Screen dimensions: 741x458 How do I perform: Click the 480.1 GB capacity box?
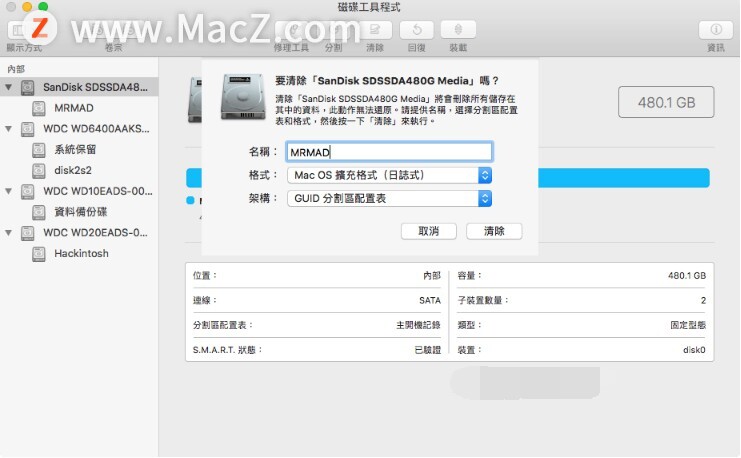point(666,102)
